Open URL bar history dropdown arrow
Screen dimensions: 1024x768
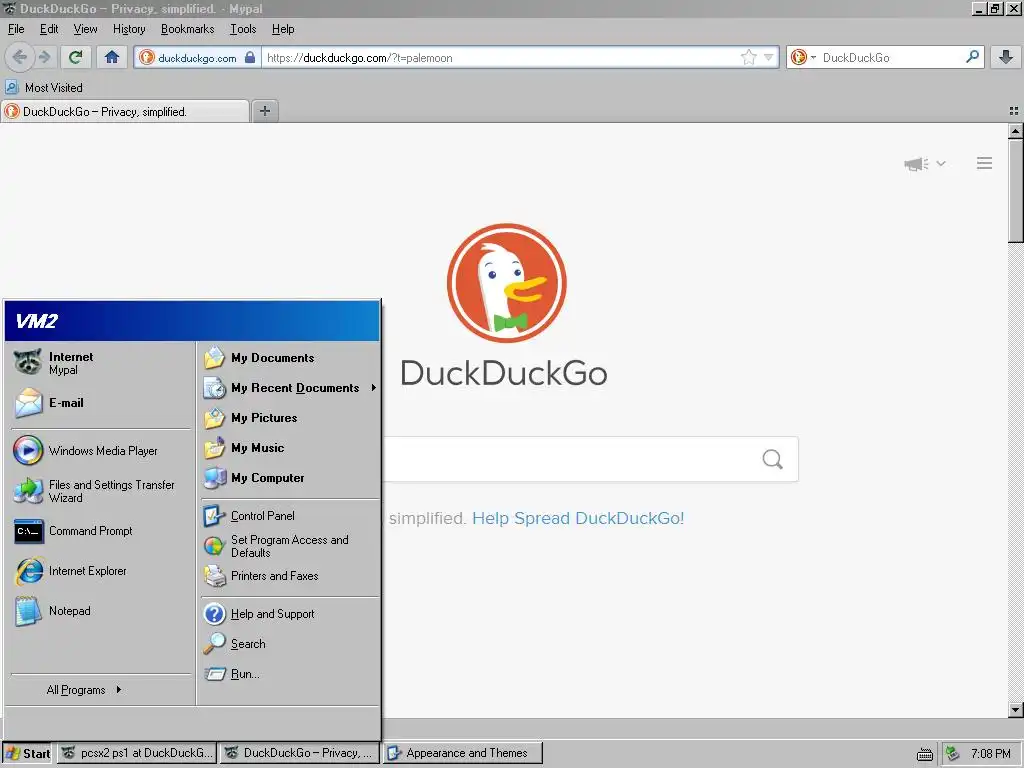point(769,57)
